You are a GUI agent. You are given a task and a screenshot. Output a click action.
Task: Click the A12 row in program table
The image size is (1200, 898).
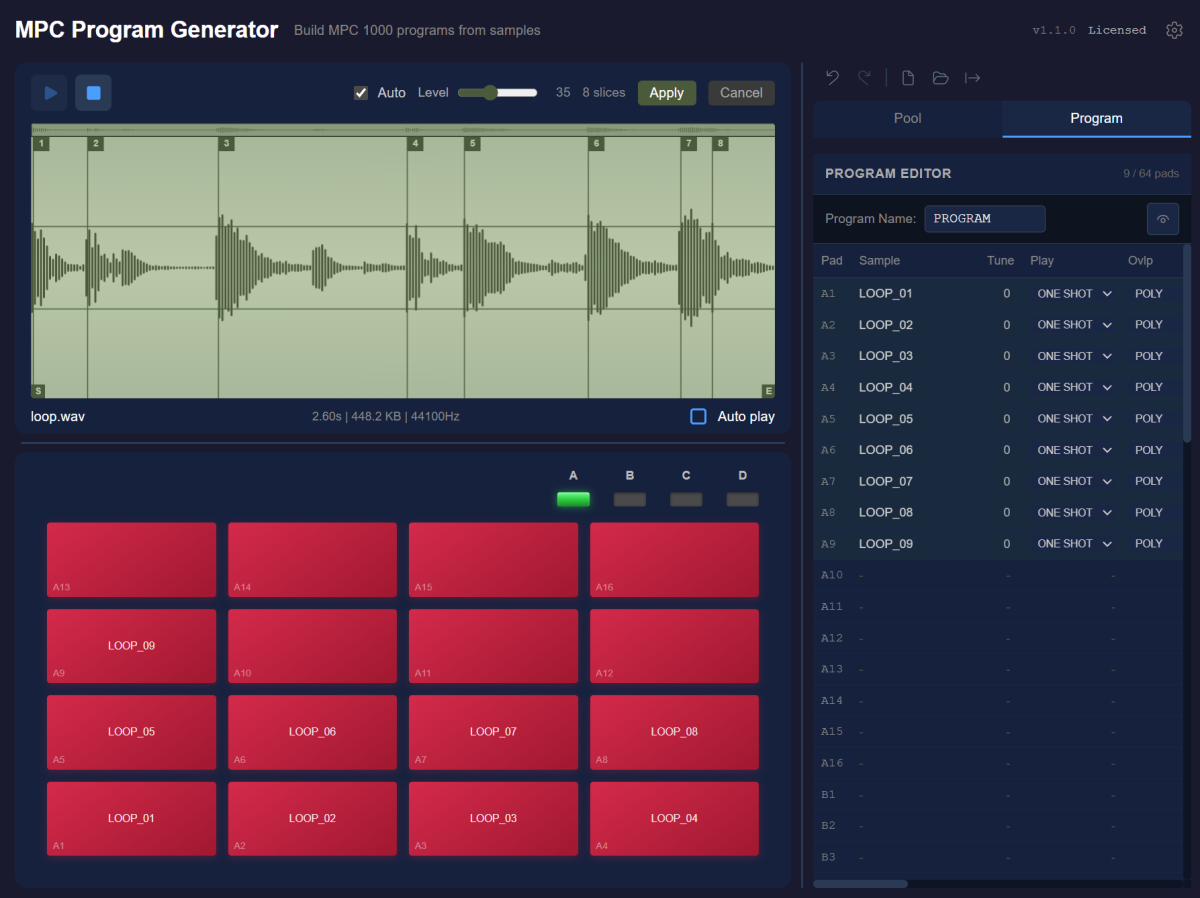[998, 638]
